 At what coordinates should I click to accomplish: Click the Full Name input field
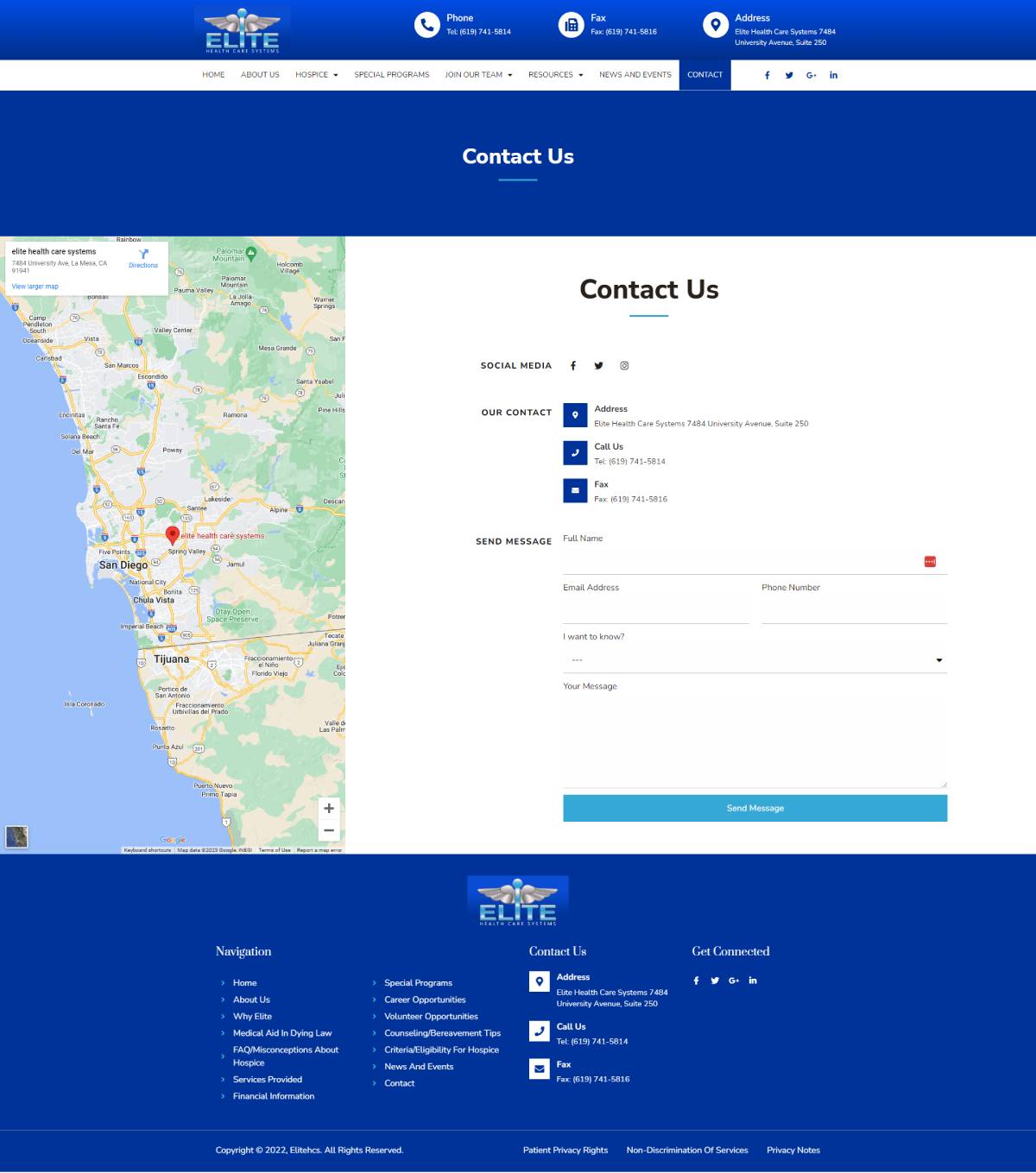click(742, 562)
